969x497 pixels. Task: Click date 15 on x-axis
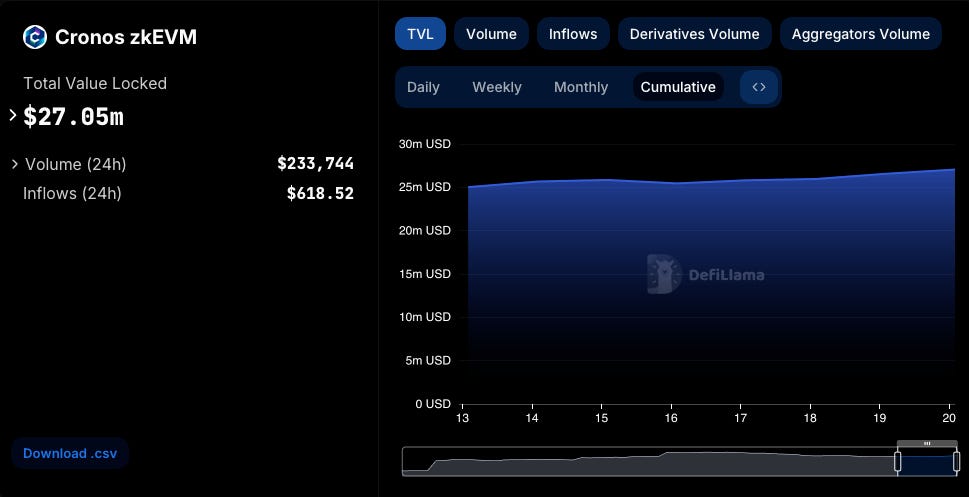[601, 418]
